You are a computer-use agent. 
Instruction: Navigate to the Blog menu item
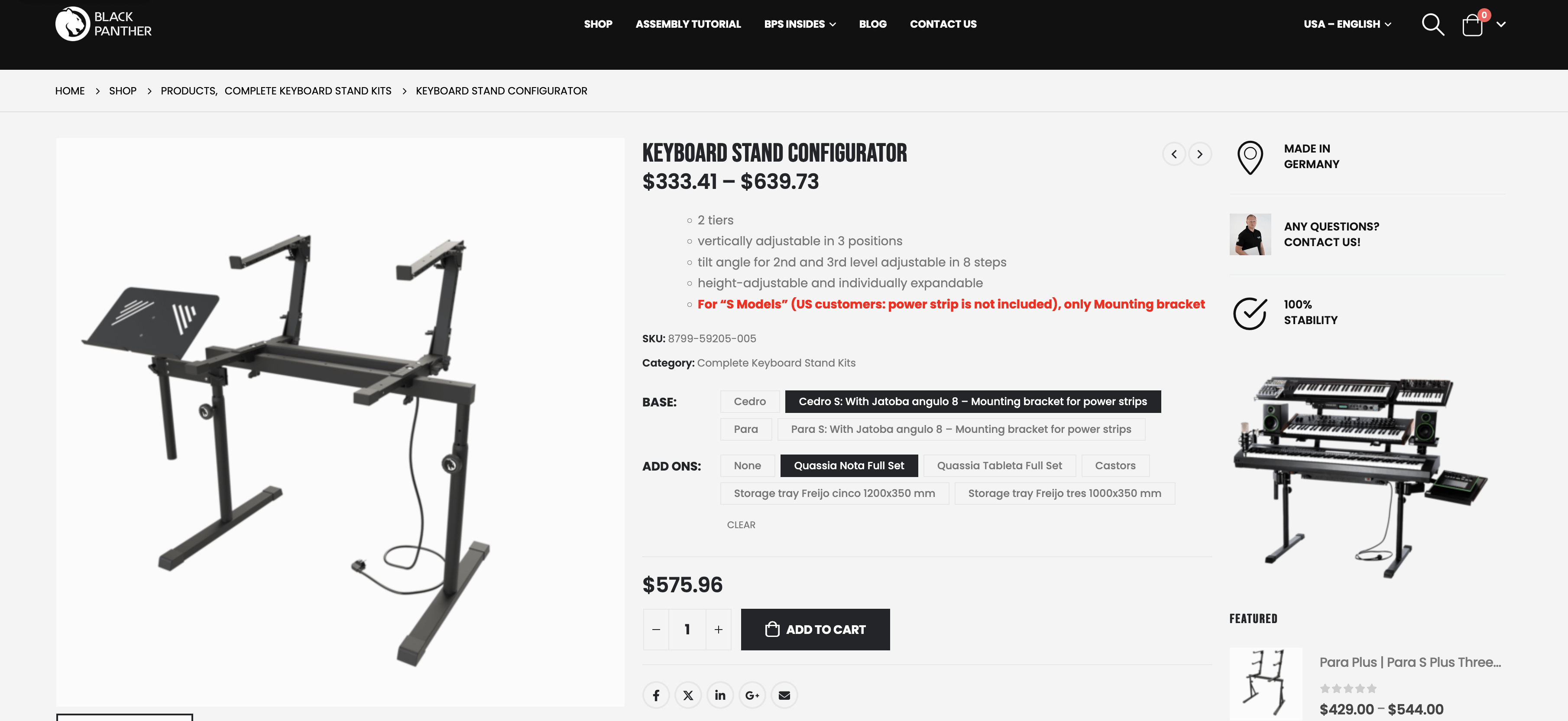(x=872, y=24)
